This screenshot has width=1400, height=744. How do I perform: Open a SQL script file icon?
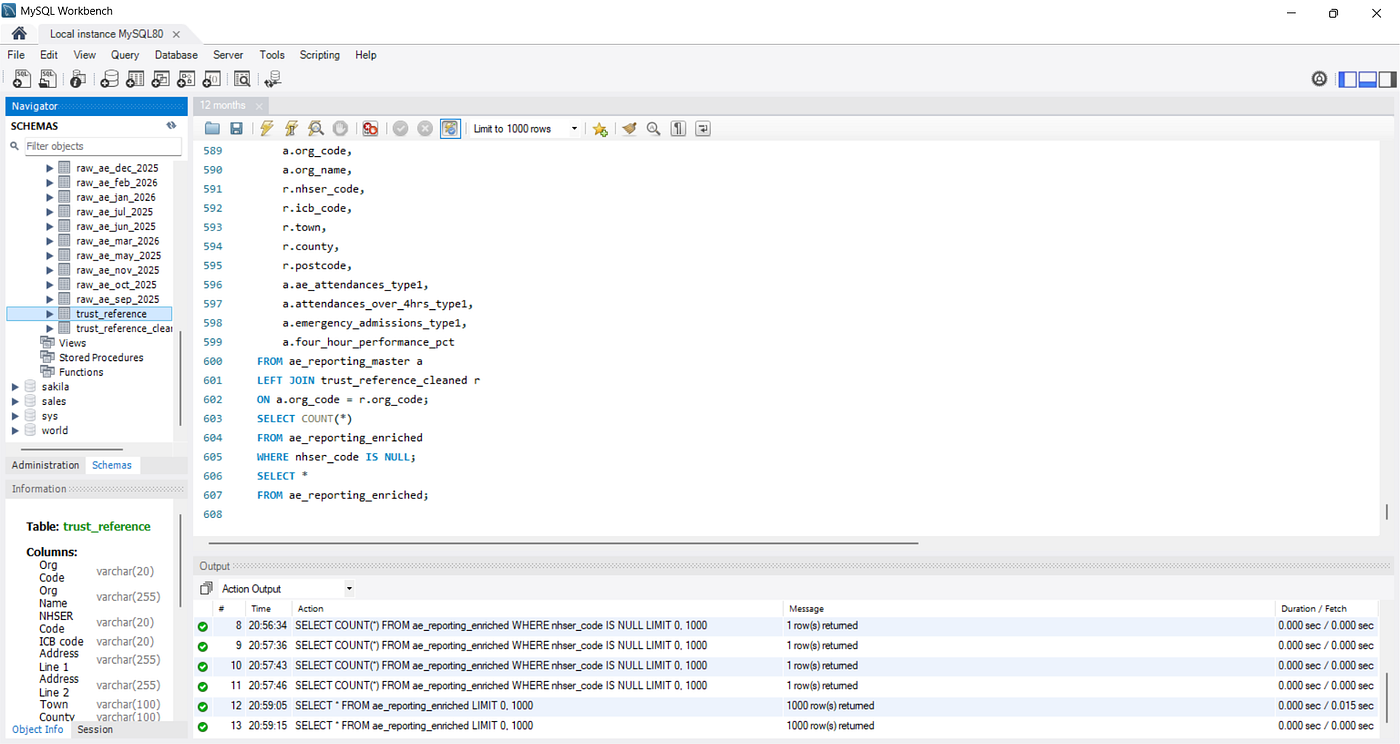(x=48, y=79)
